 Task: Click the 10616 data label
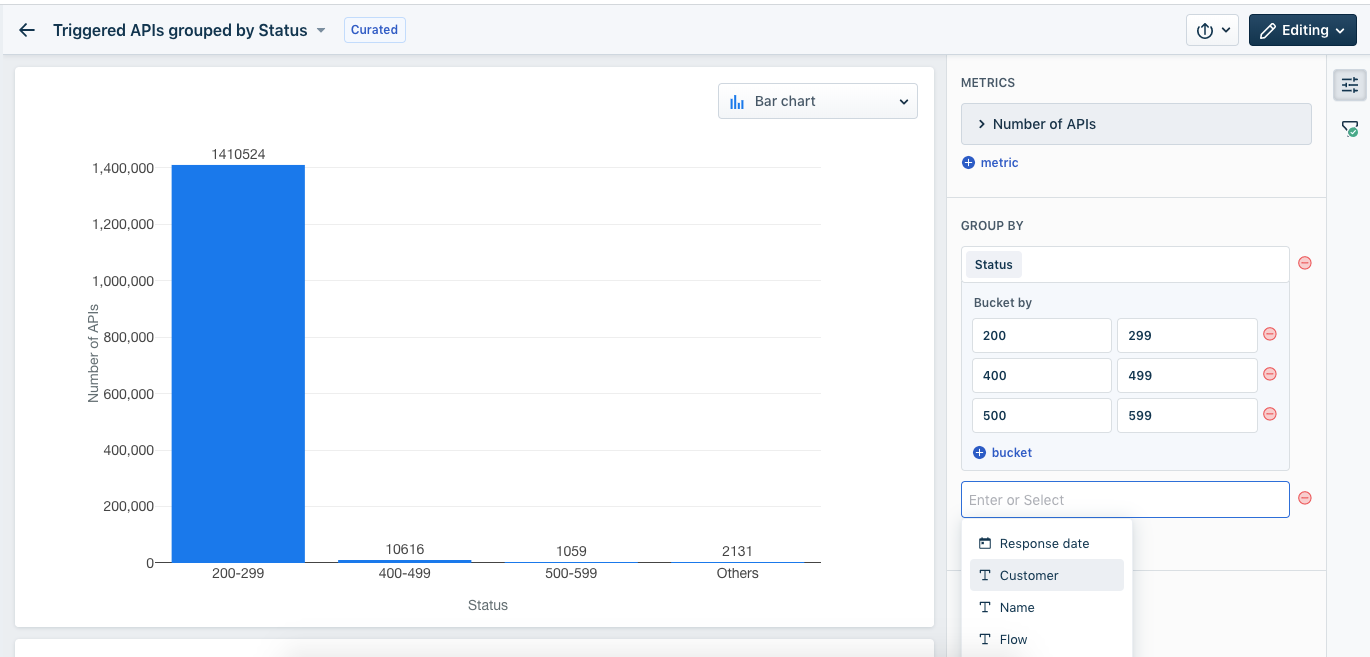pyautogui.click(x=405, y=549)
